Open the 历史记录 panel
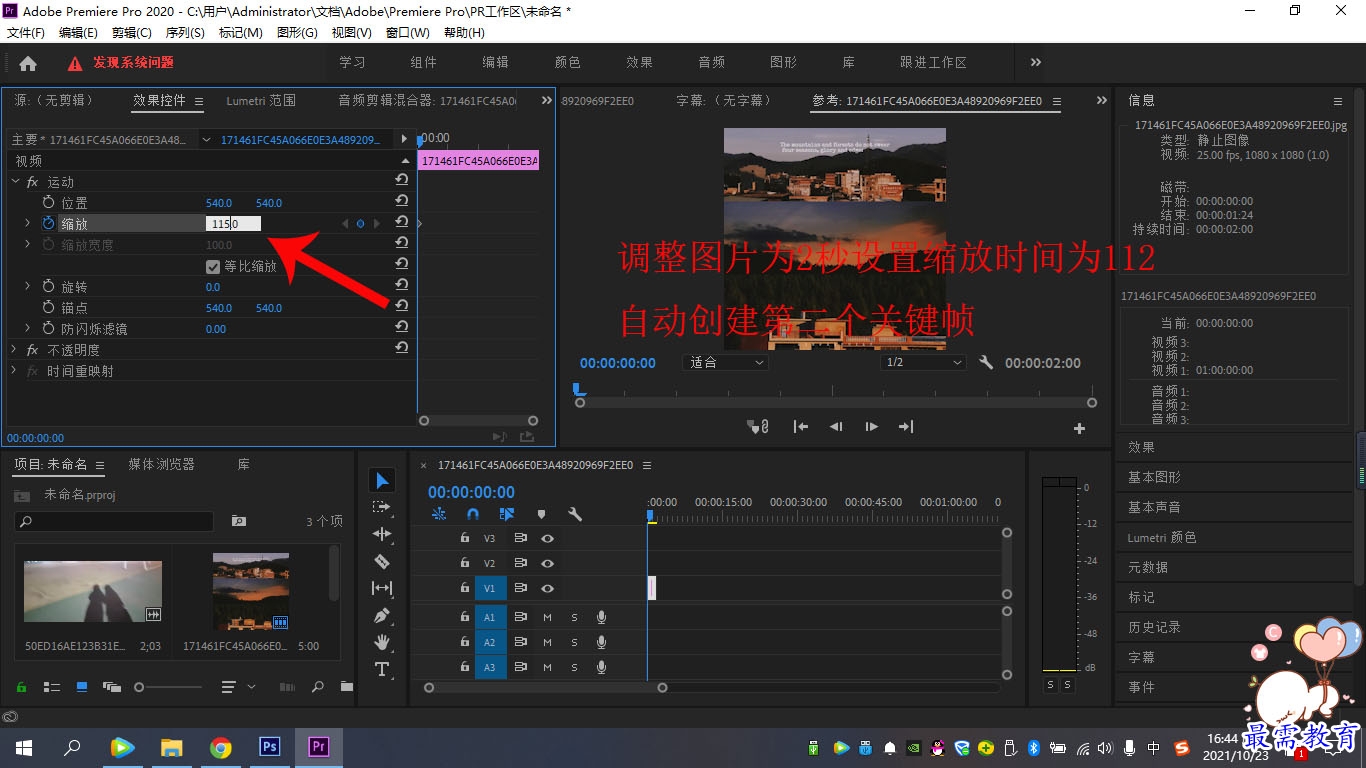1366x768 pixels. click(1154, 627)
